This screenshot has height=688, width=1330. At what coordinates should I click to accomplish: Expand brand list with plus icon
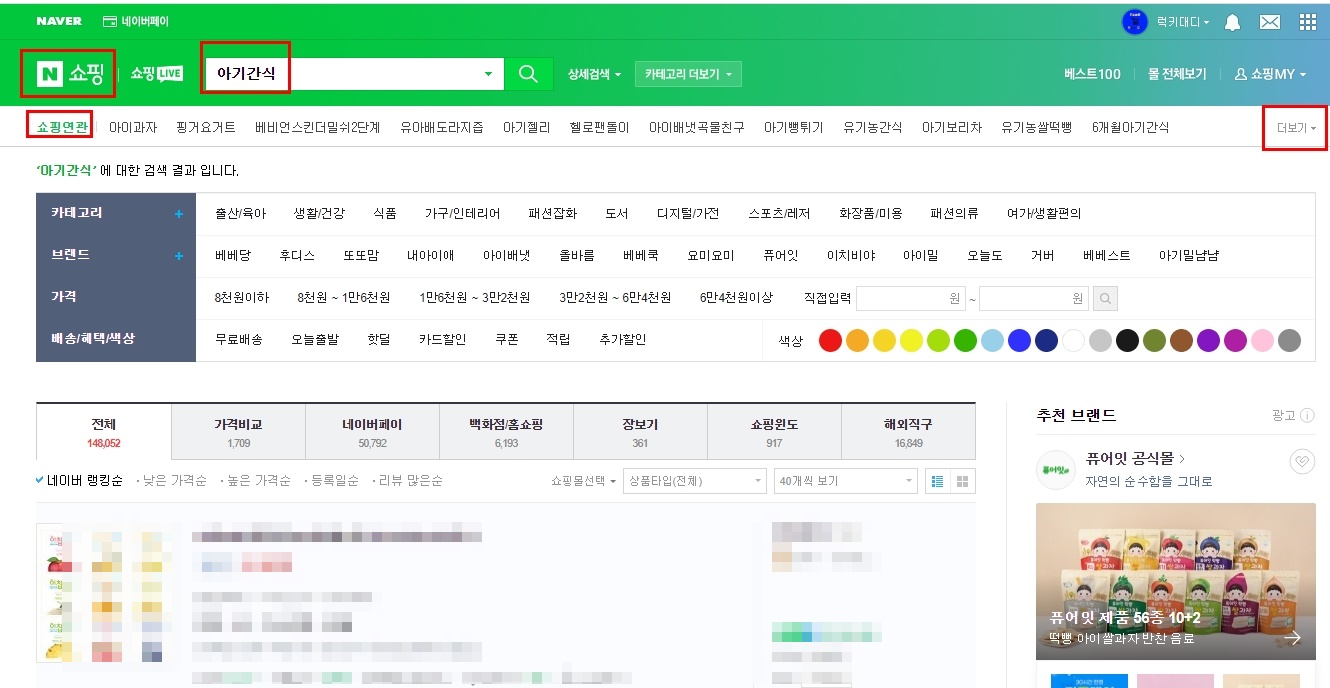pos(179,256)
